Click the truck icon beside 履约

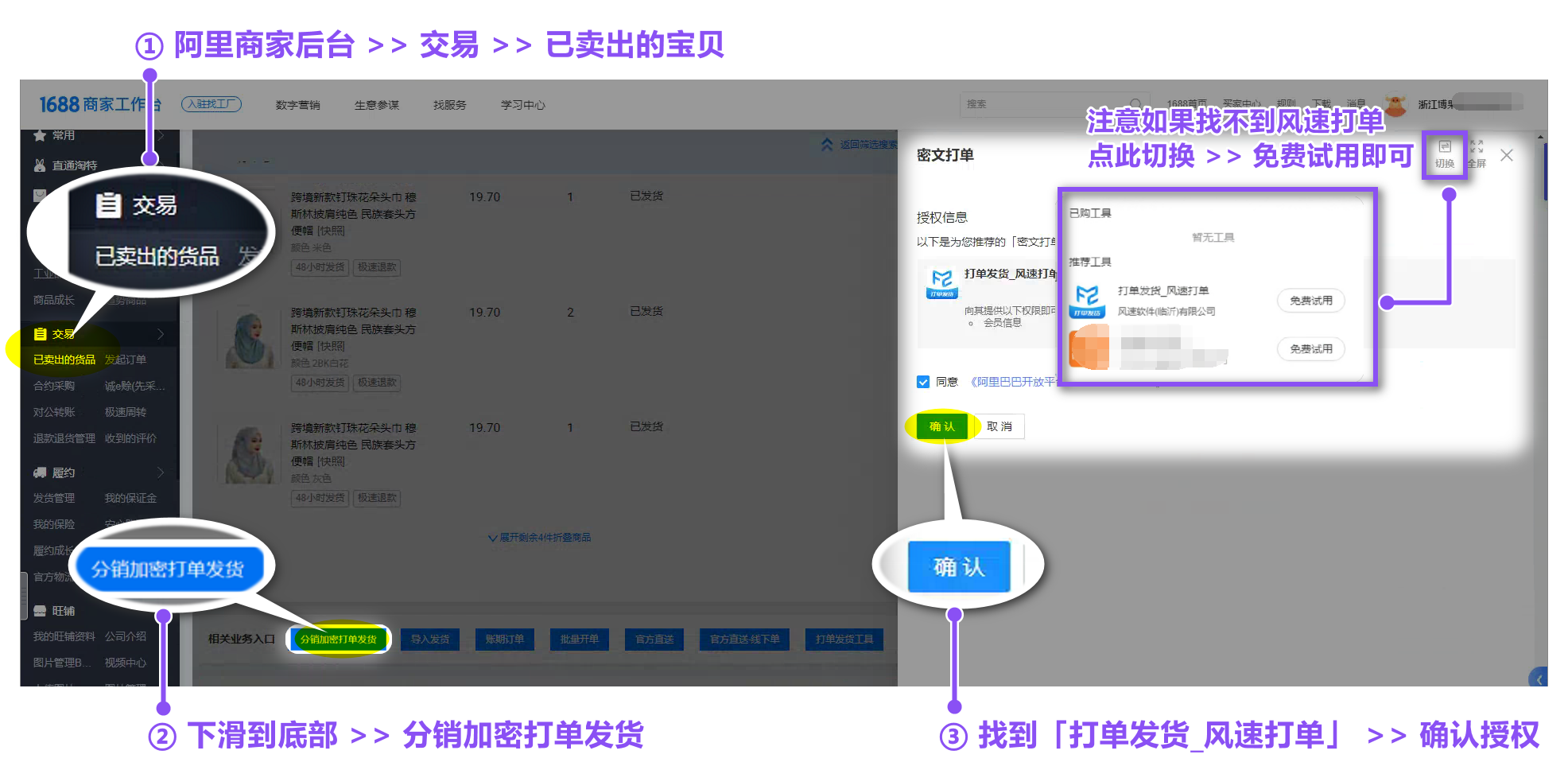pyautogui.click(x=40, y=472)
